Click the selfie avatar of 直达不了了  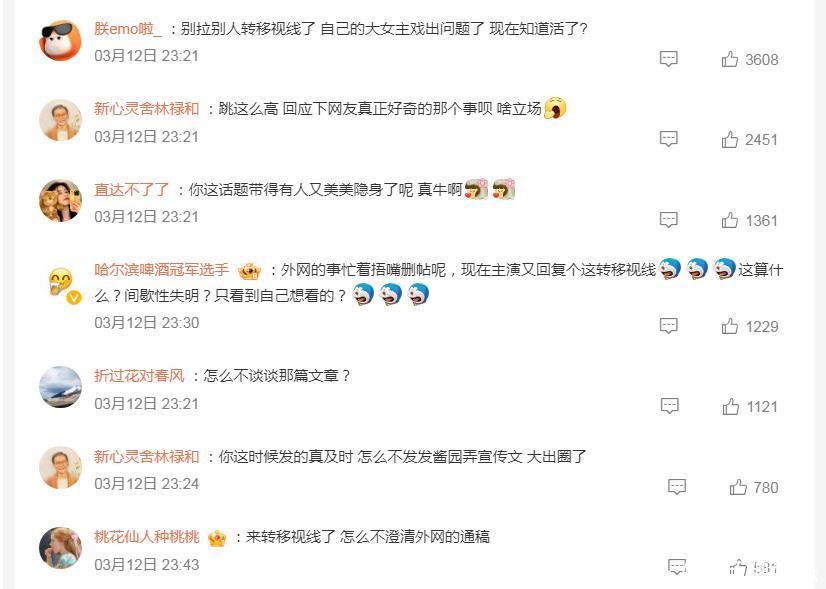[x=61, y=201]
